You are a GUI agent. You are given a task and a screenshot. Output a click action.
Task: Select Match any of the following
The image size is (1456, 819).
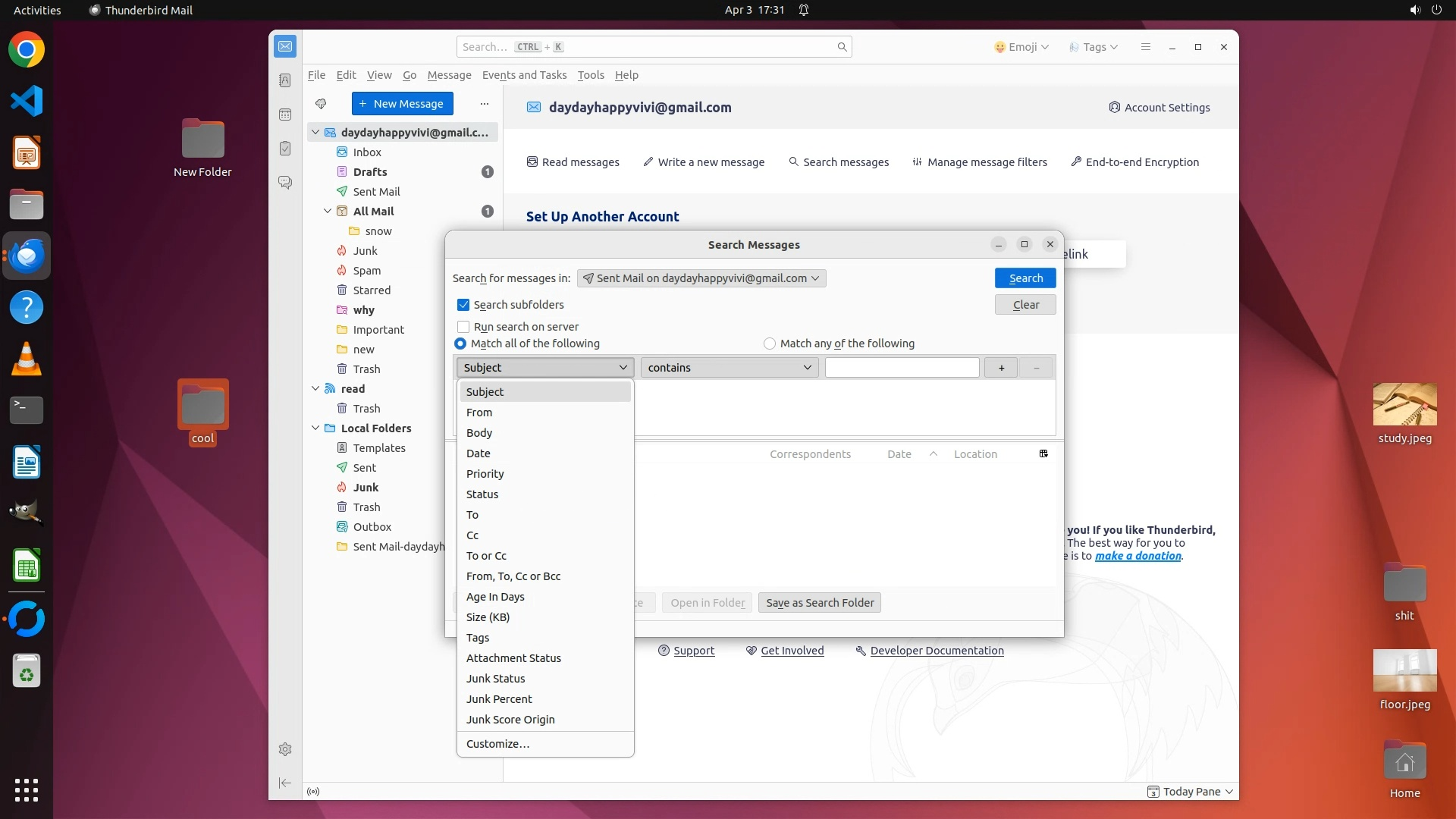tap(770, 344)
